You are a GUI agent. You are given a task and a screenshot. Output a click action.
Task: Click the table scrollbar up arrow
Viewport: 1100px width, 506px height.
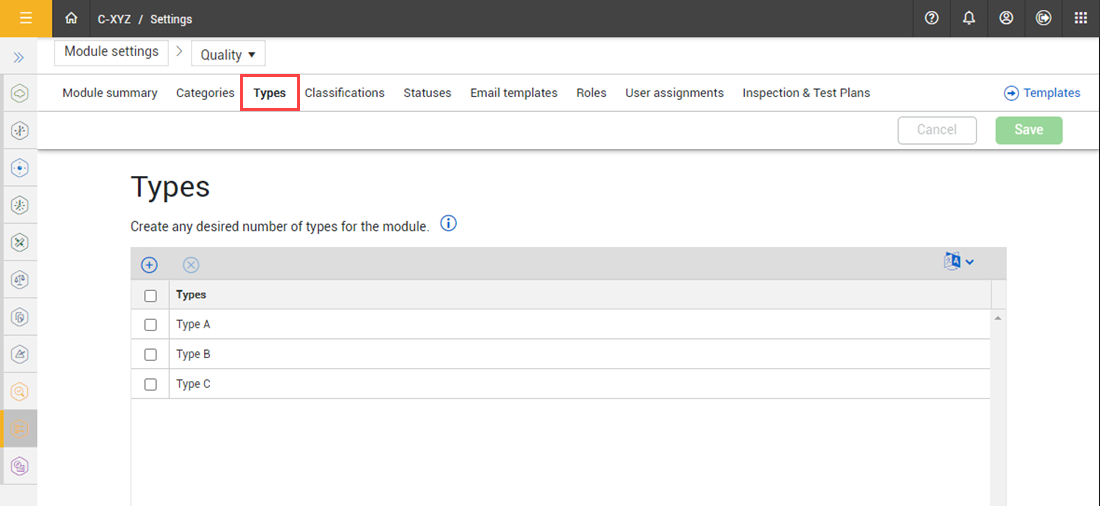point(996,318)
